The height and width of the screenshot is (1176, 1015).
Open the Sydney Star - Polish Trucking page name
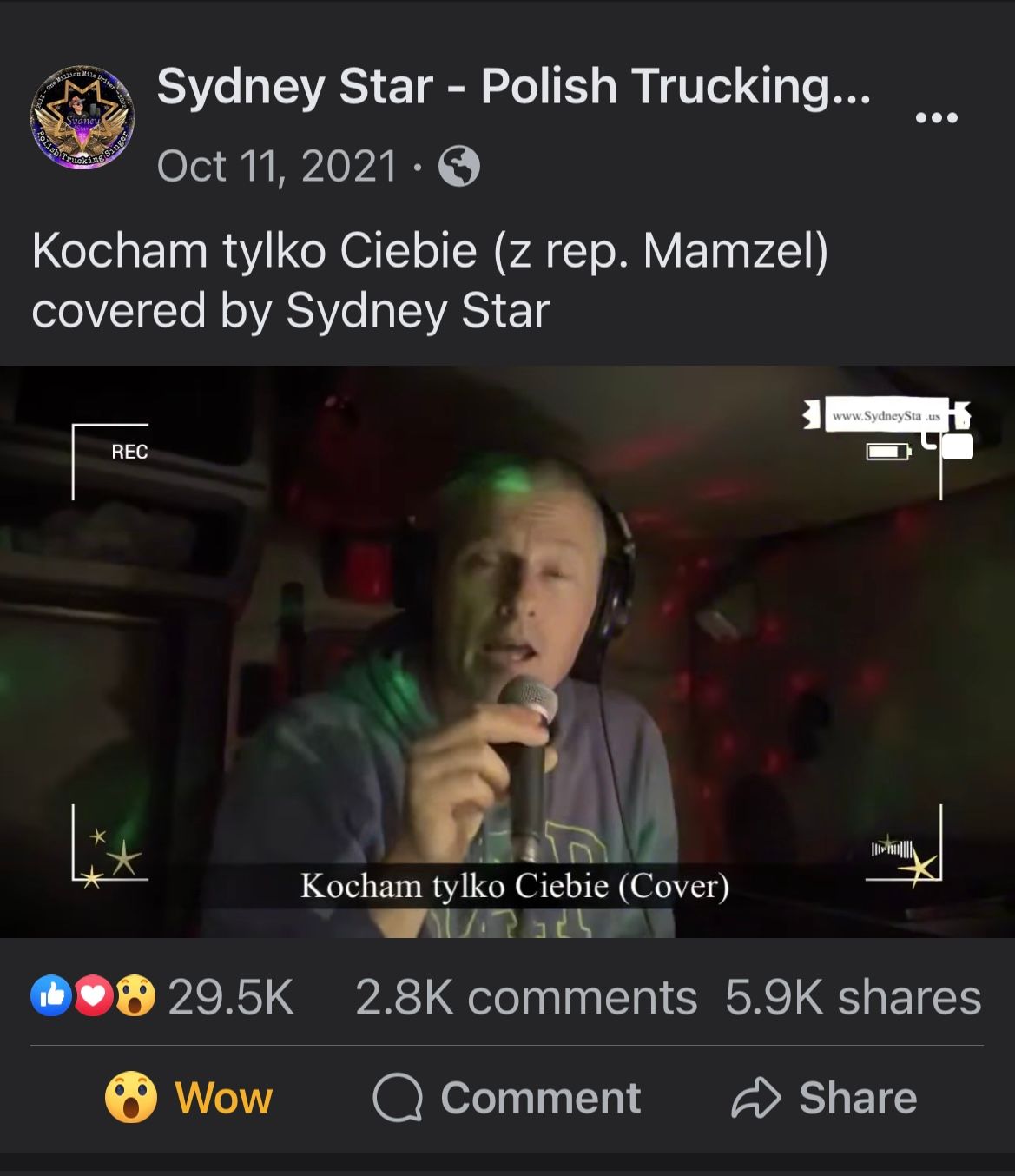point(513,87)
